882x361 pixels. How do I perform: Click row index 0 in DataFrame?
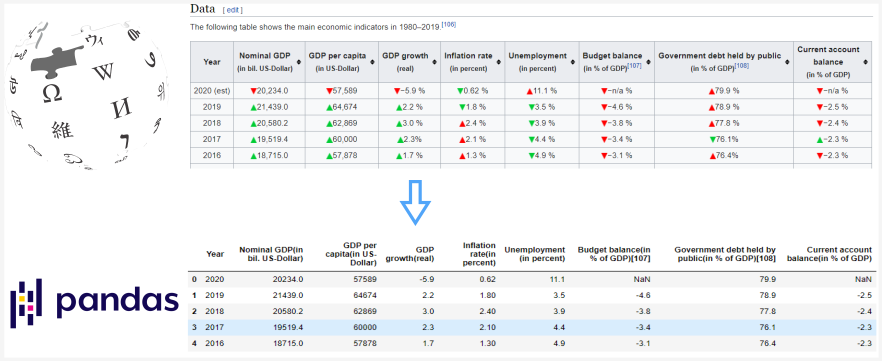click(194, 279)
